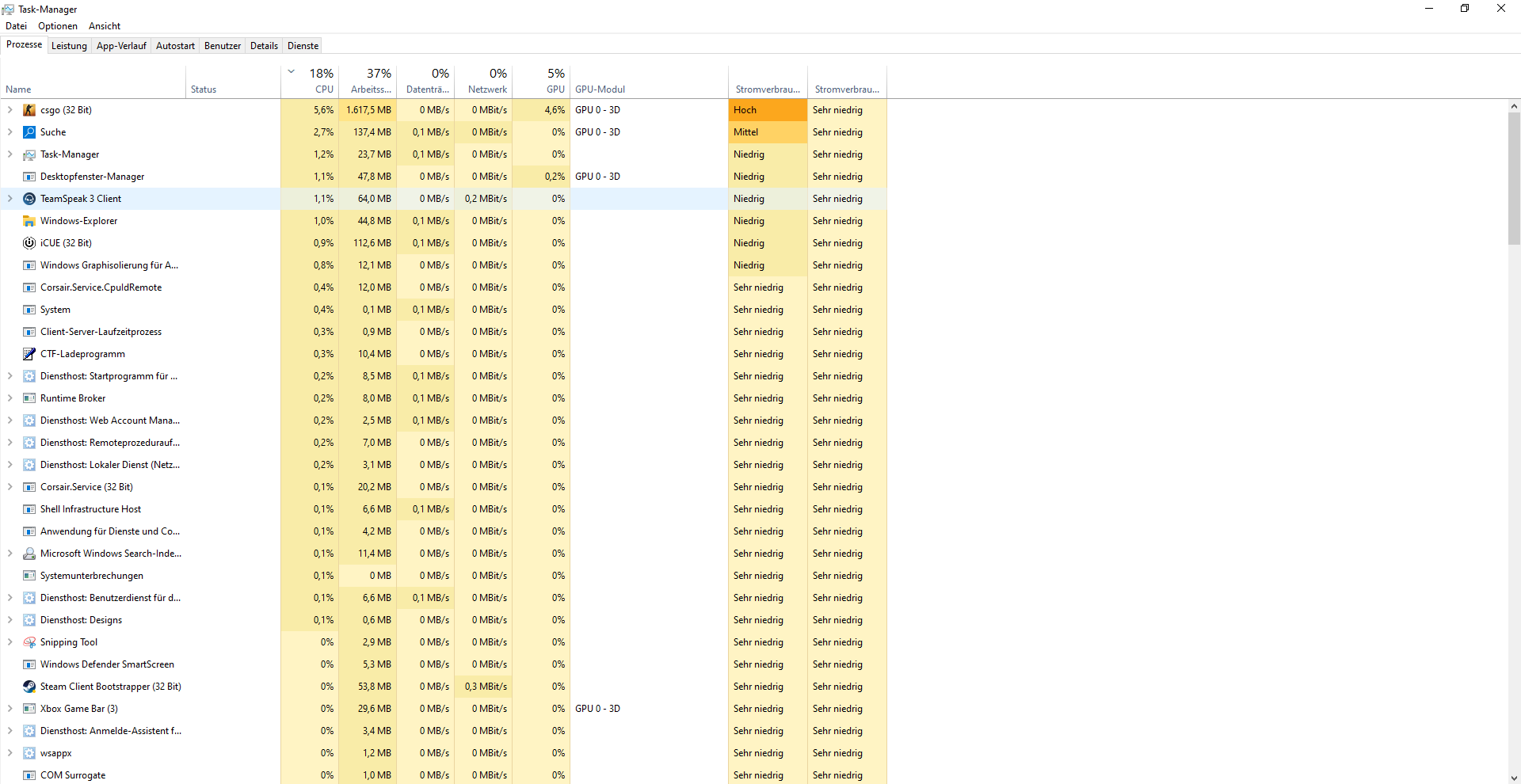
Task: Sort by the Name column header
Action: (93, 82)
